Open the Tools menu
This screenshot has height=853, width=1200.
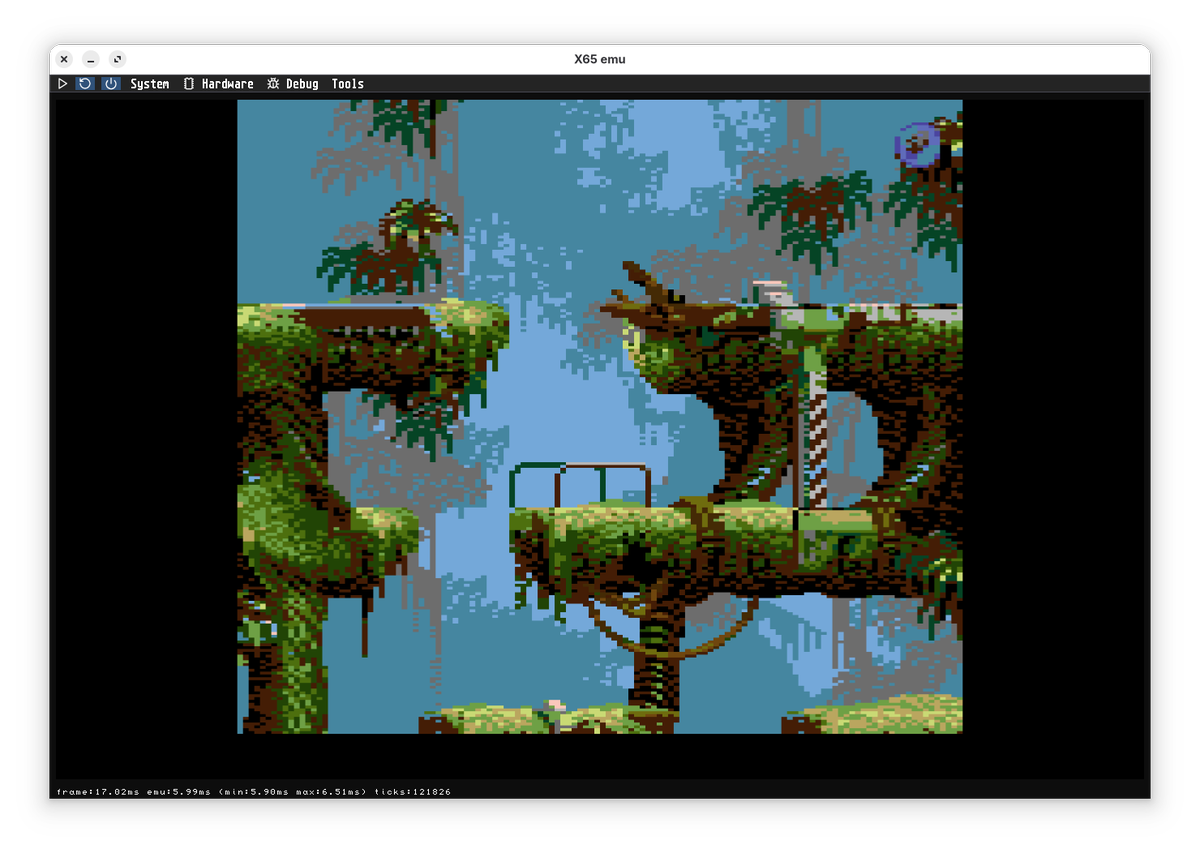pos(348,84)
